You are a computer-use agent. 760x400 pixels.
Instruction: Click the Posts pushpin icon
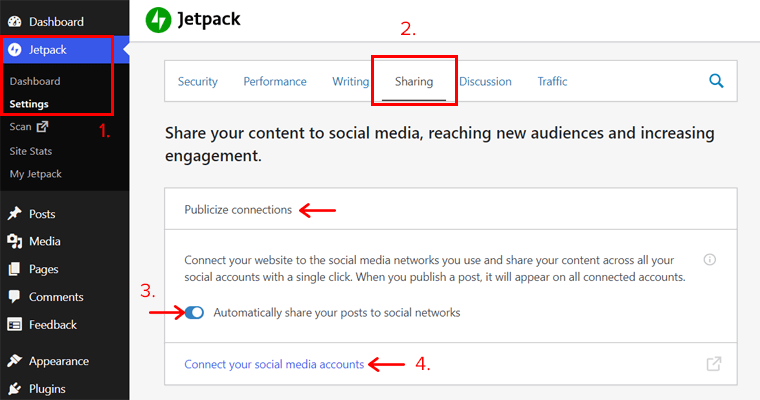coord(15,213)
